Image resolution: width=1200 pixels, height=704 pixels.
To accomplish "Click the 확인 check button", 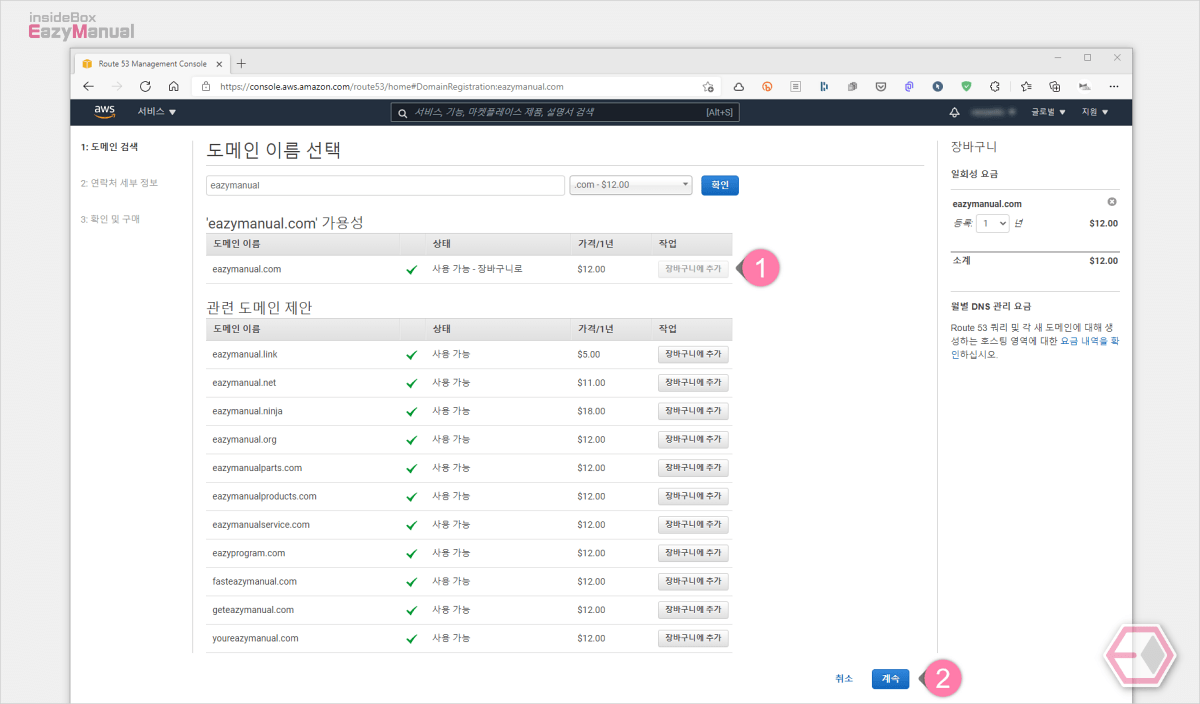I will click(x=720, y=185).
